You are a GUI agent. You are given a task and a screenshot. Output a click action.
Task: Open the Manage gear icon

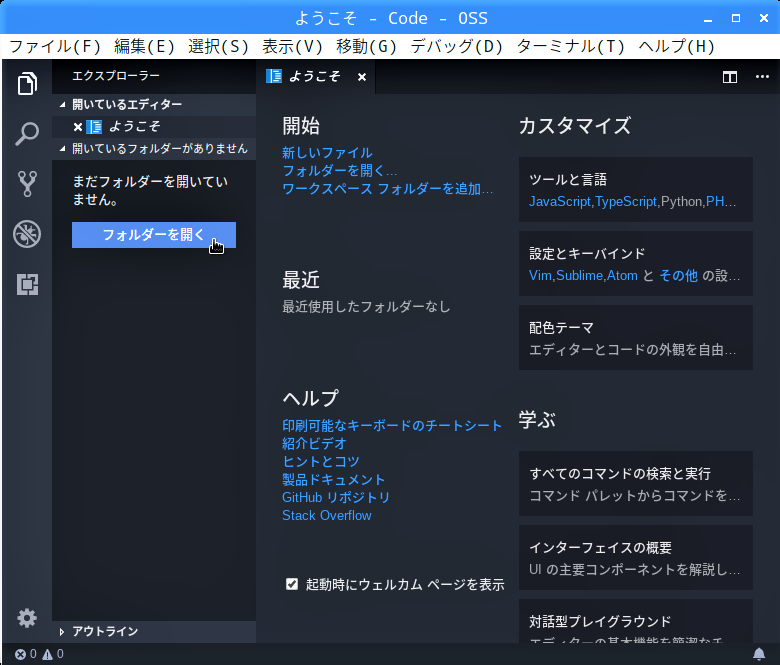(27, 618)
